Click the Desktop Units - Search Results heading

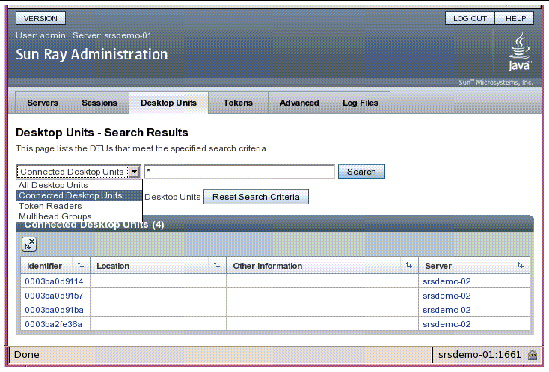pyautogui.click(x=102, y=132)
